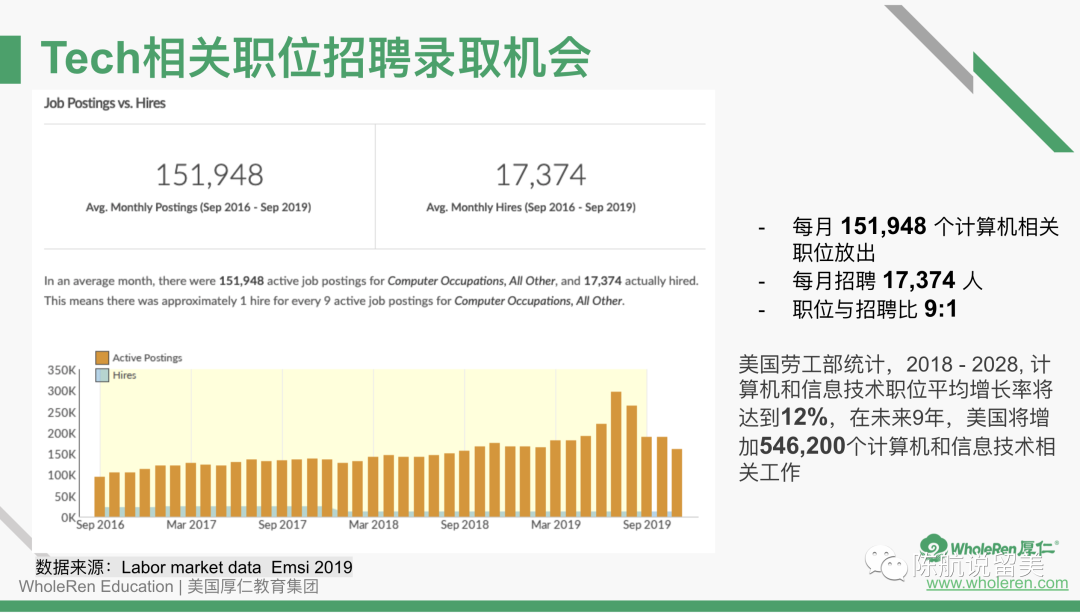Click the WholeRen leaf logo icon
Image resolution: width=1080 pixels, height=613 pixels.
[x=934, y=546]
